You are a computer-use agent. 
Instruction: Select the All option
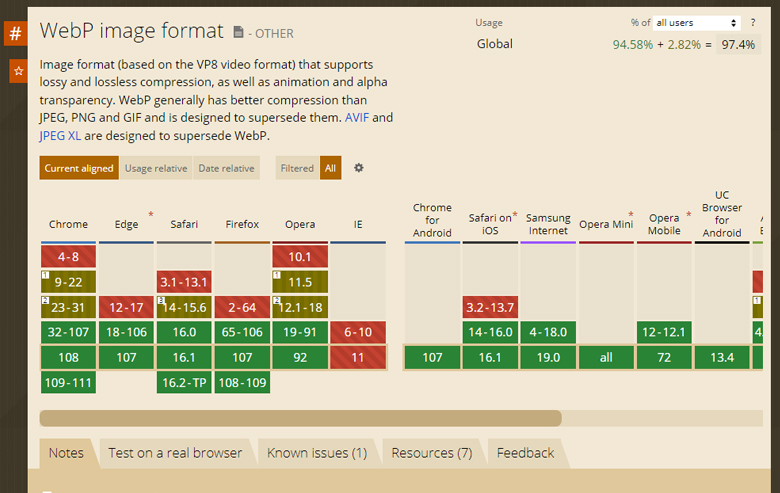(330, 168)
